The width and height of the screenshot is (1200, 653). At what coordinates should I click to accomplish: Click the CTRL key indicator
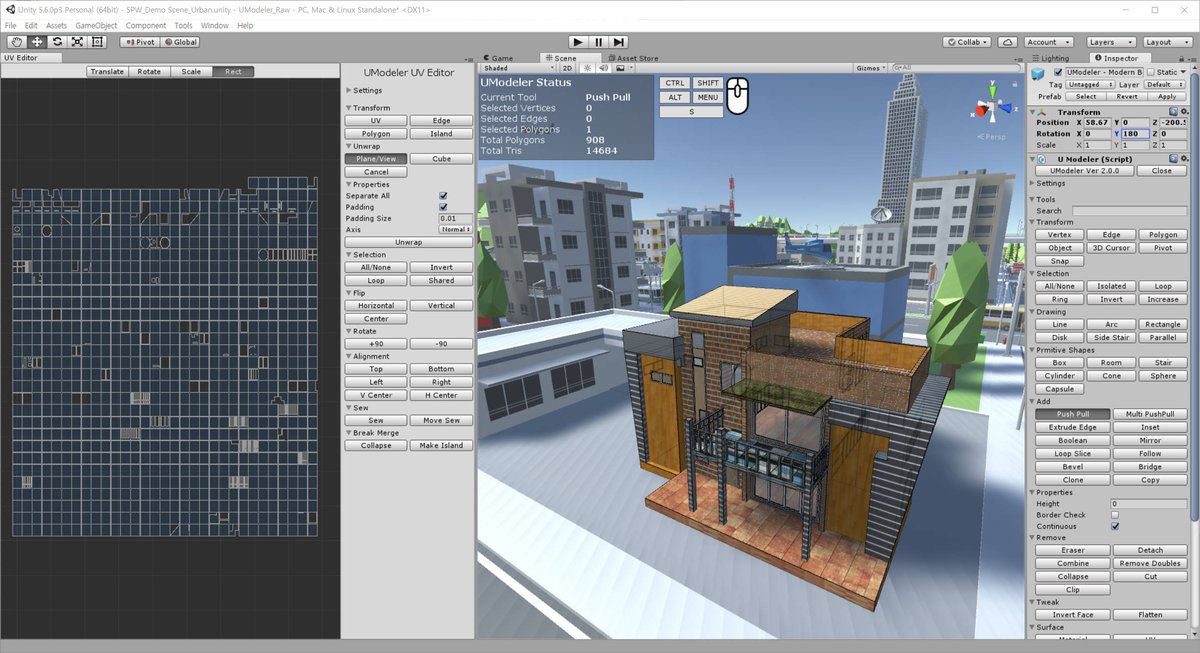coord(675,83)
